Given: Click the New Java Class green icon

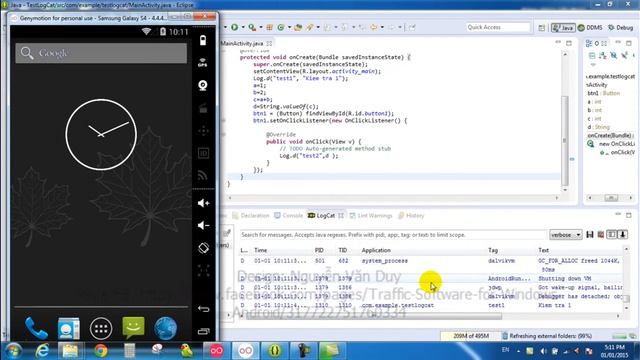Looking at the screenshot, I should 281,27.
